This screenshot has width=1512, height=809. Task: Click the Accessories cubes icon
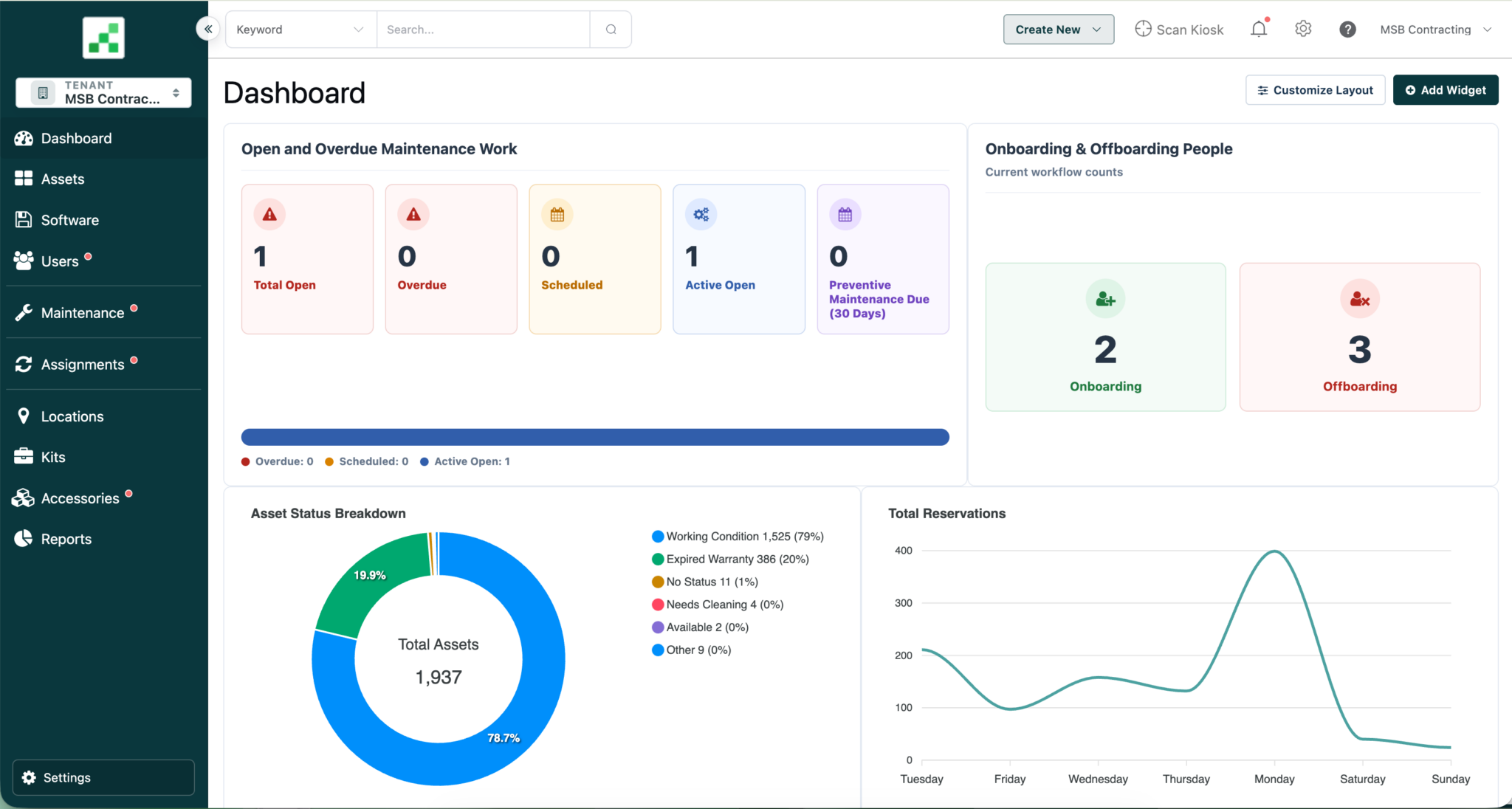pos(24,498)
